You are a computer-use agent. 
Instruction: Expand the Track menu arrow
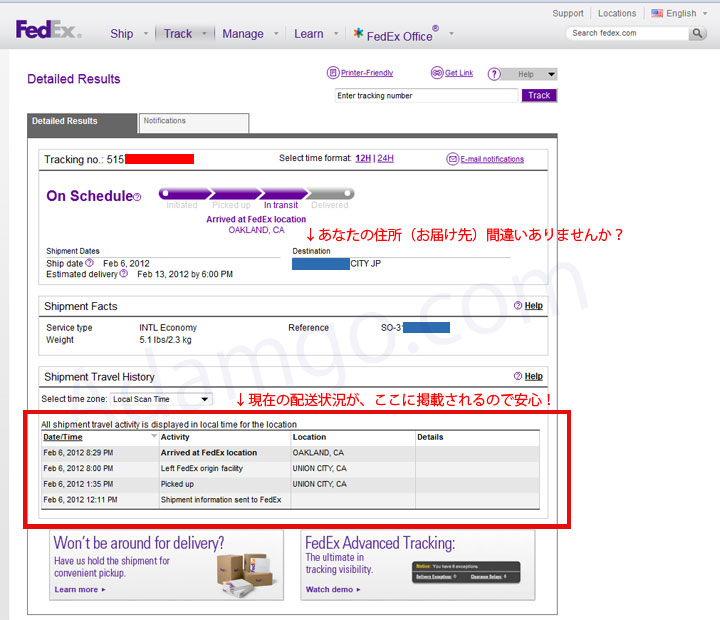pos(204,34)
